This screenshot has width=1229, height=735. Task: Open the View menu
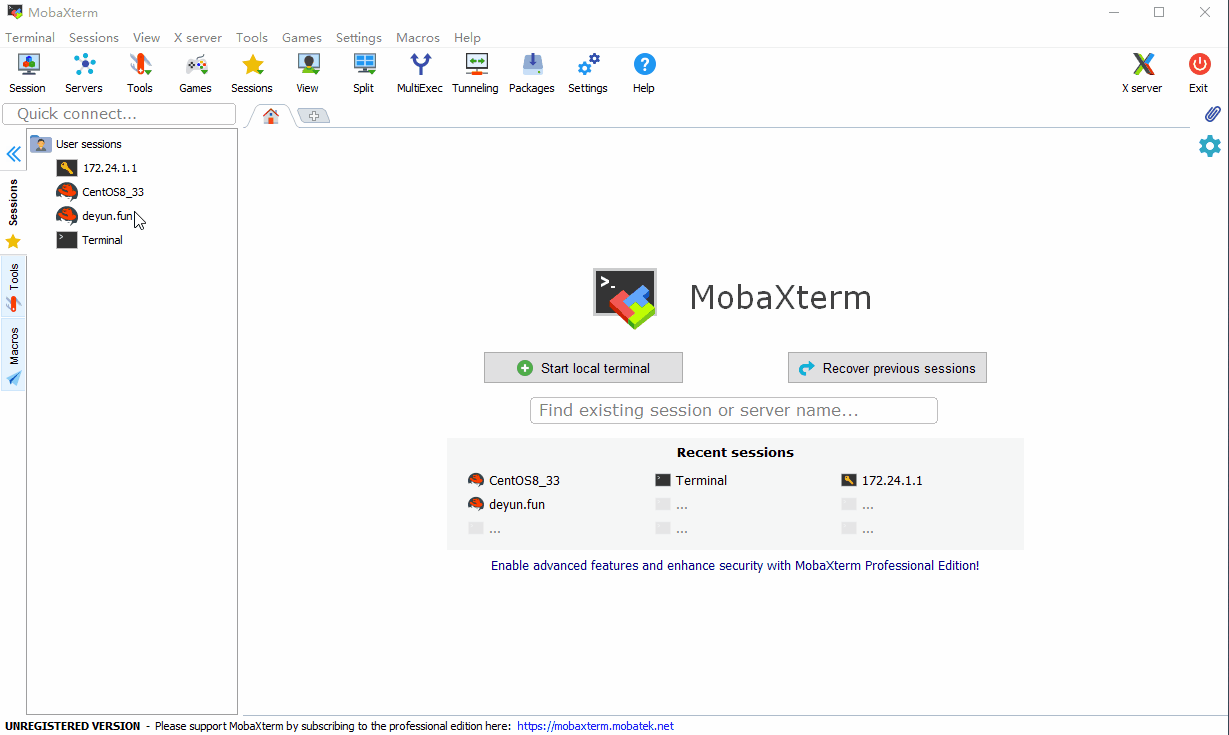(146, 38)
